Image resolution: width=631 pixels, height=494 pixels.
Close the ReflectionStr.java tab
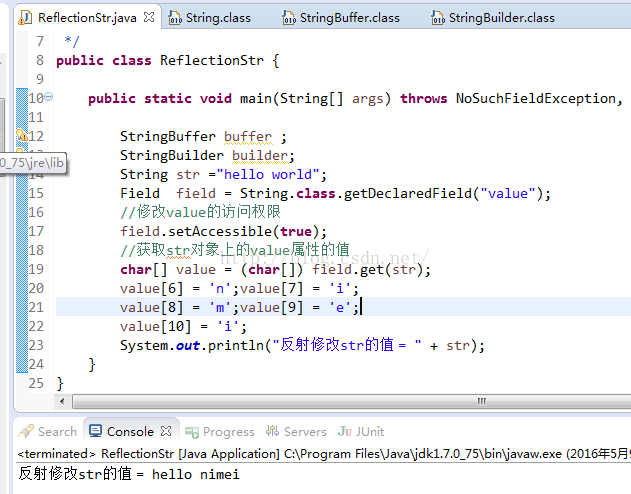149,17
